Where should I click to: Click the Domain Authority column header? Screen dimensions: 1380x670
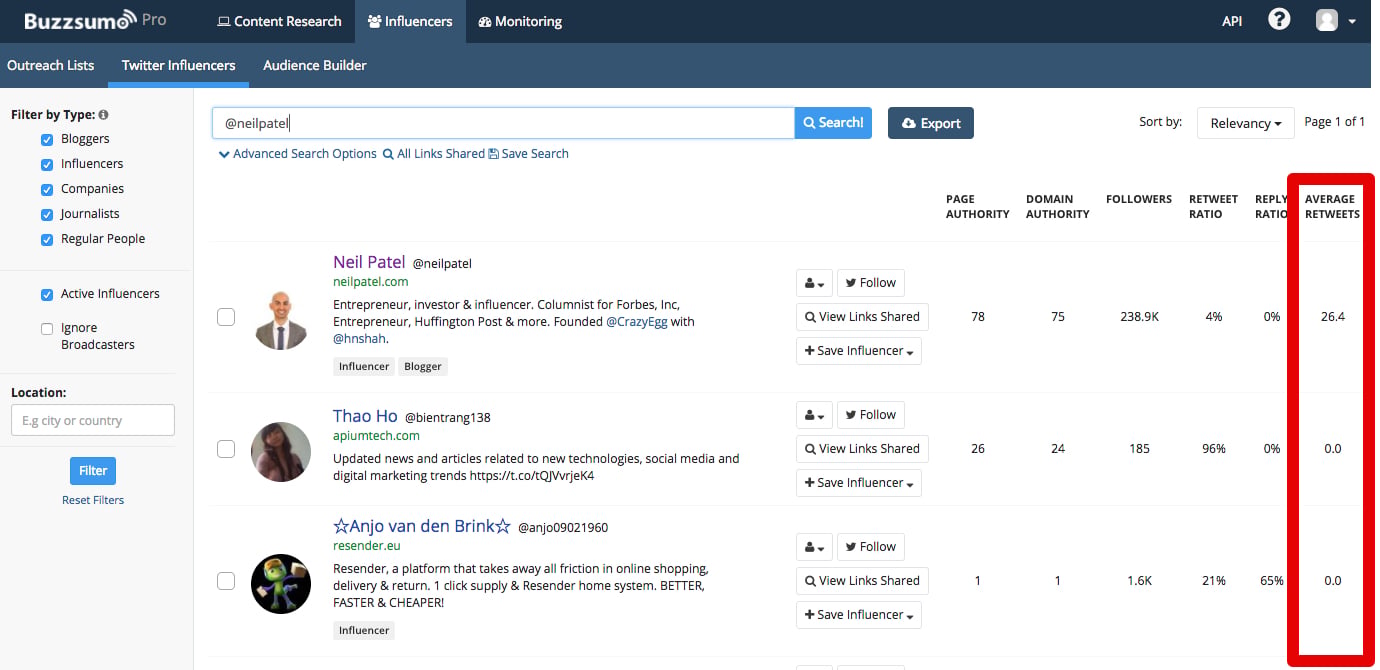pos(1057,206)
